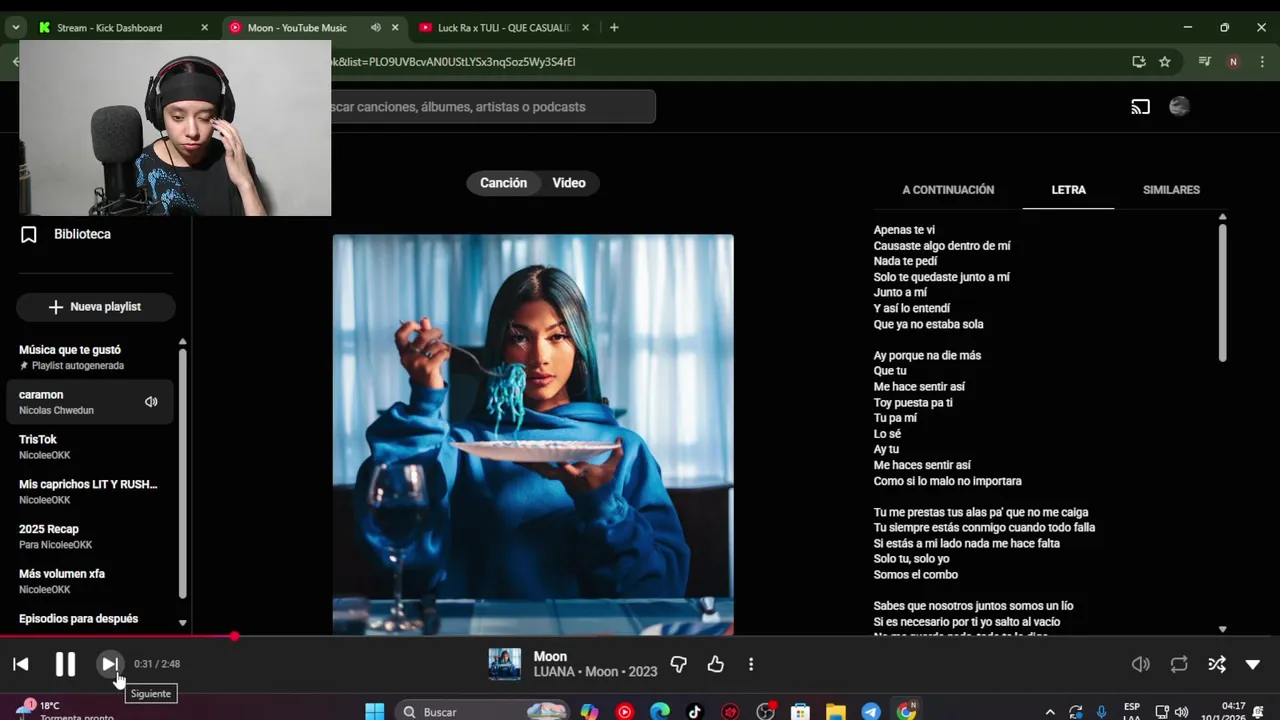Screen dimensions: 1280x720
Task: Open the Más volumen xfa playlist
Action: pyautogui.click(x=90, y=581)
